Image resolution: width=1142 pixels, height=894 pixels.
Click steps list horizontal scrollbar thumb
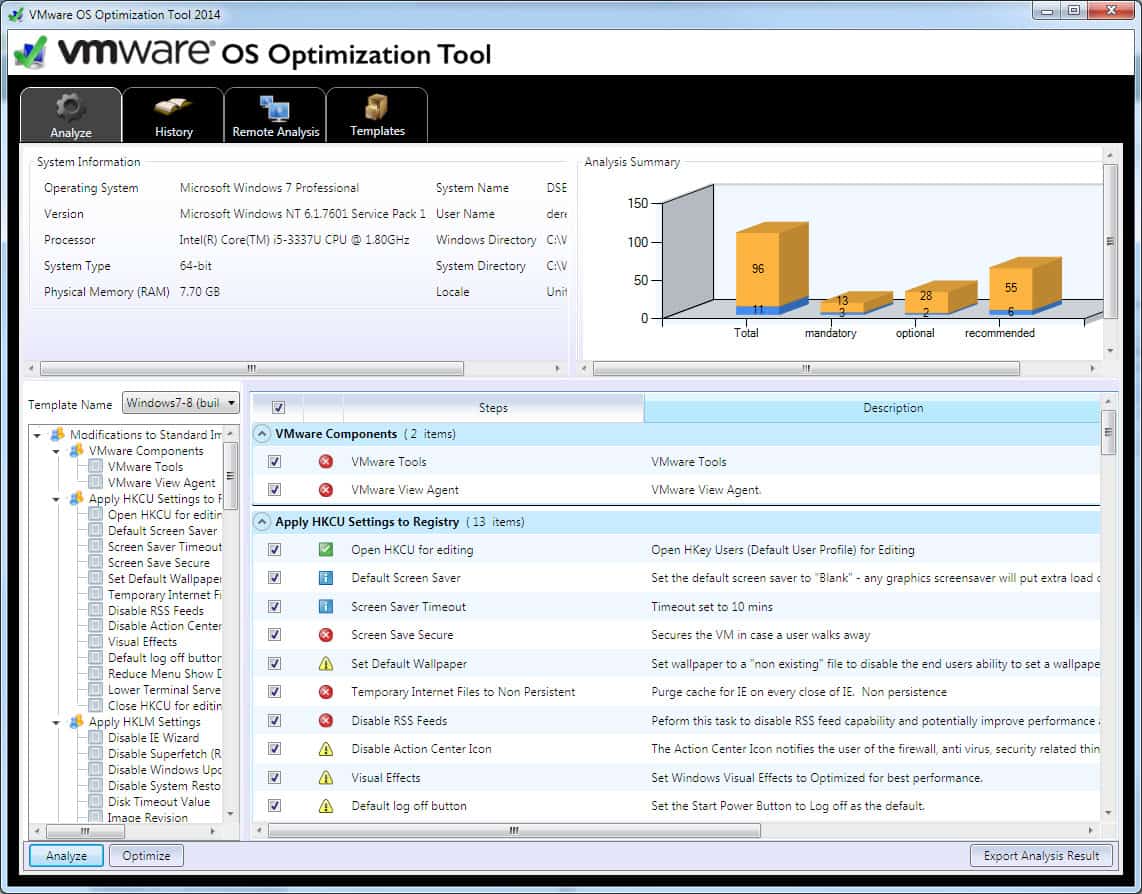[514, 830]
